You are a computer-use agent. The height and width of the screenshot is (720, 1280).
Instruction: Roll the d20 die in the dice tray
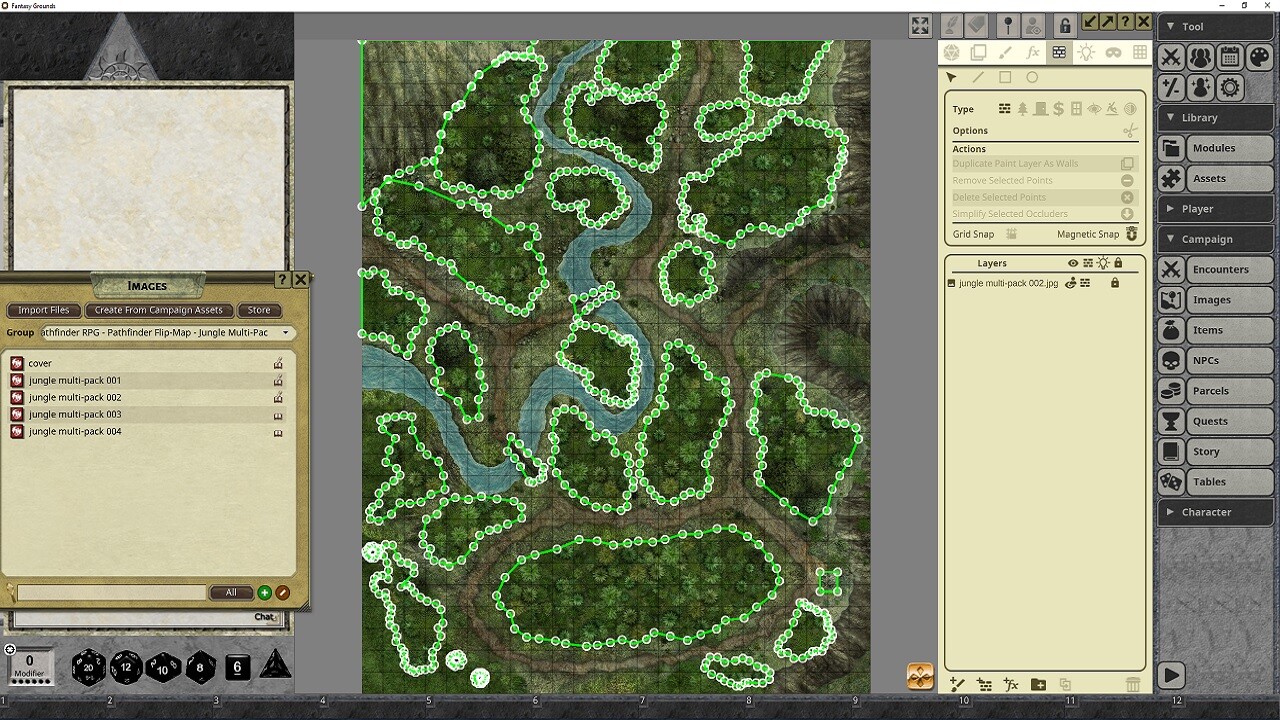pyautogui.click(x=88, y=667)
